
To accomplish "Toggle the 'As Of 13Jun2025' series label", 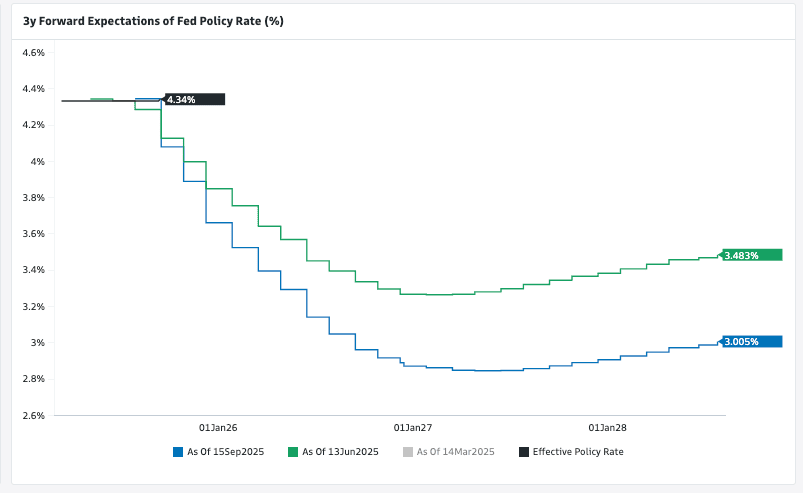I will (x=342, y=452).
